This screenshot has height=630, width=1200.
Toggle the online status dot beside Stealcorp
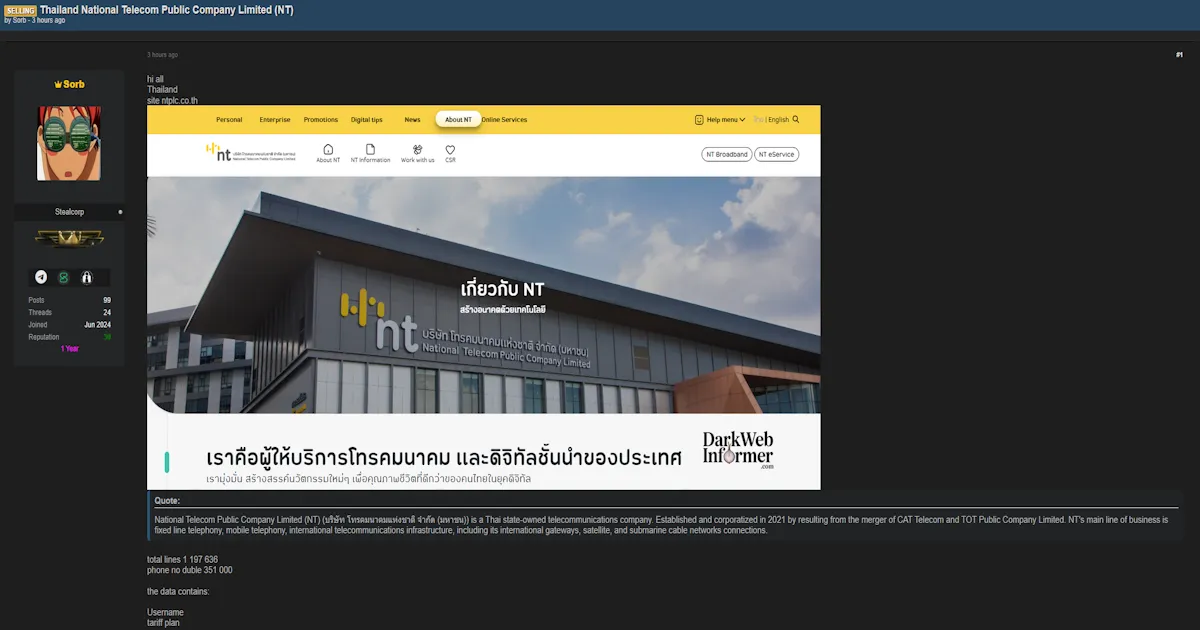120,211
